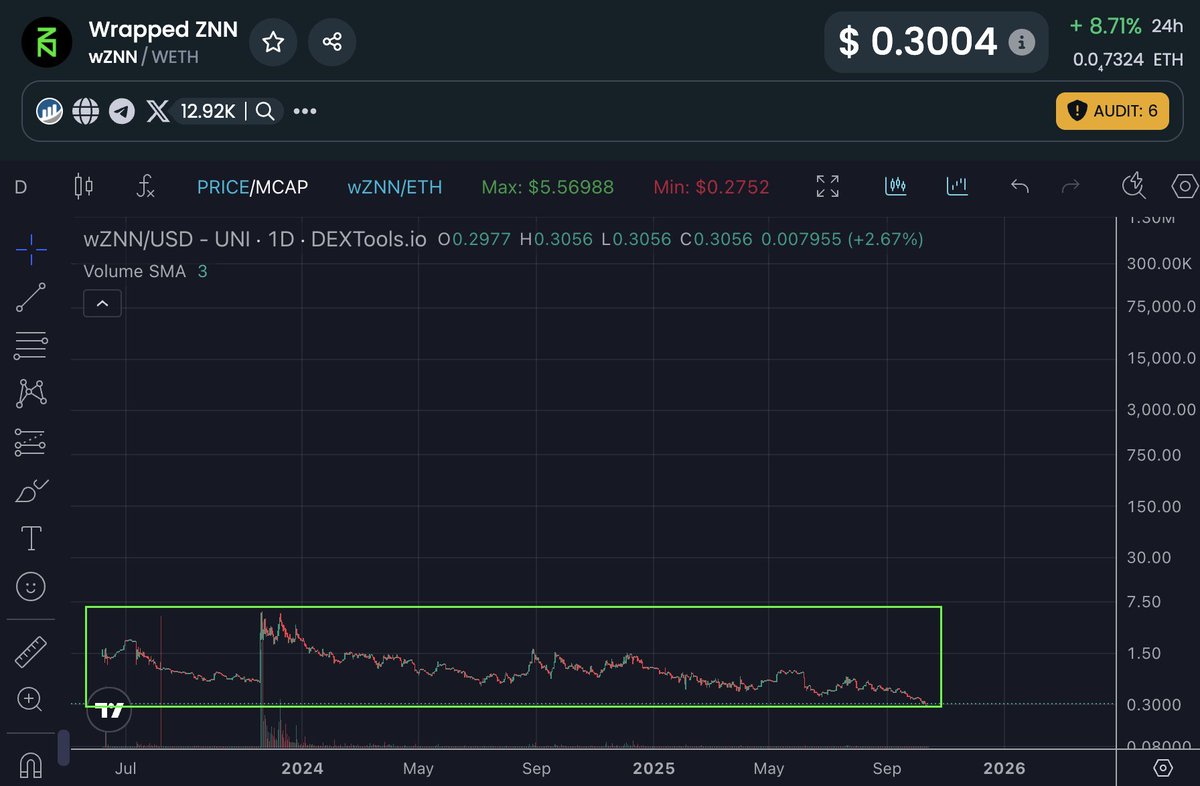
Task: Open quick search lightning icon
Action: [1134, 186]
